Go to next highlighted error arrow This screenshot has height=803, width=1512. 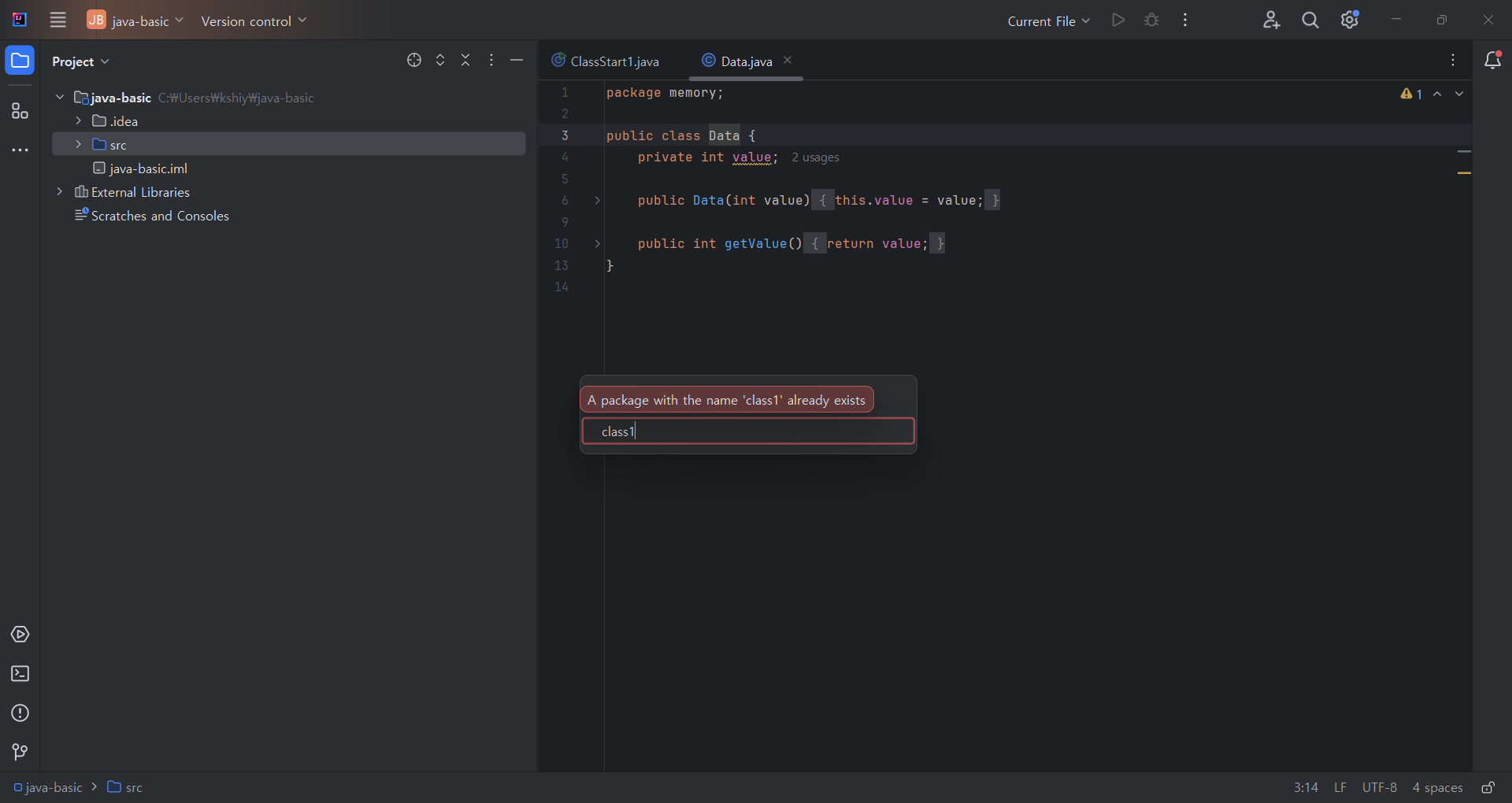pos(1459,94)
